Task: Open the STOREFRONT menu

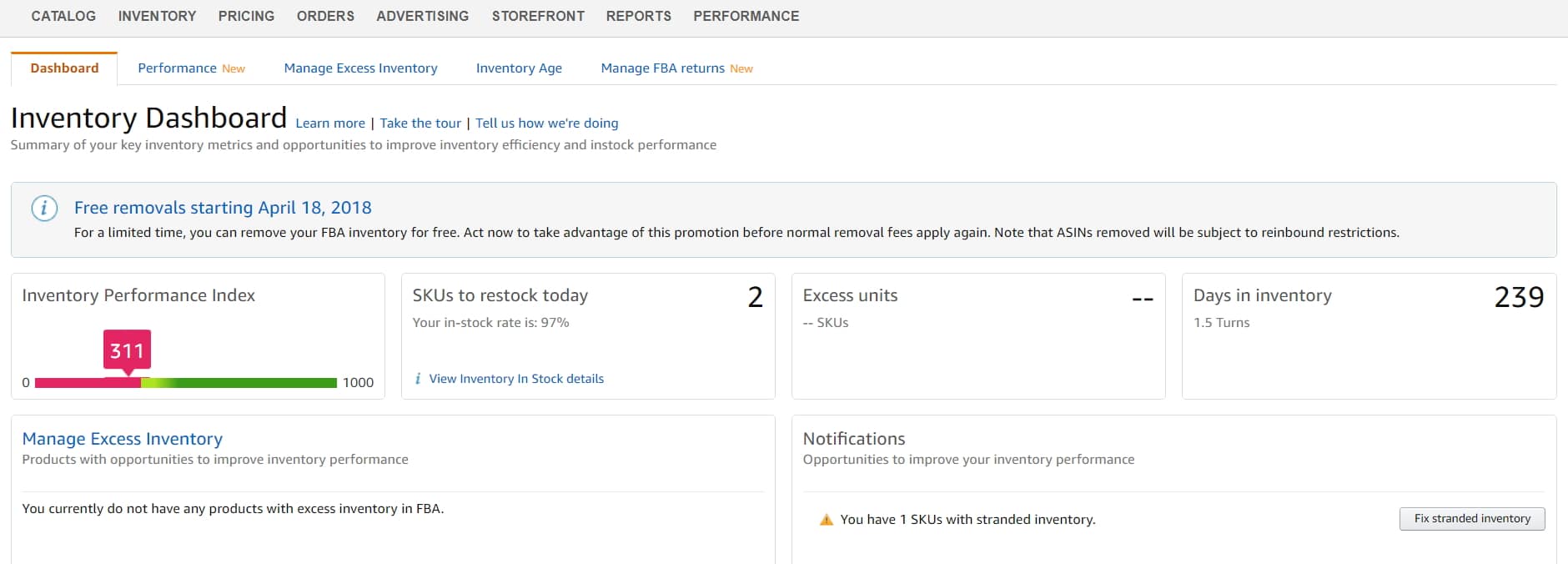Action: point(538,16)
